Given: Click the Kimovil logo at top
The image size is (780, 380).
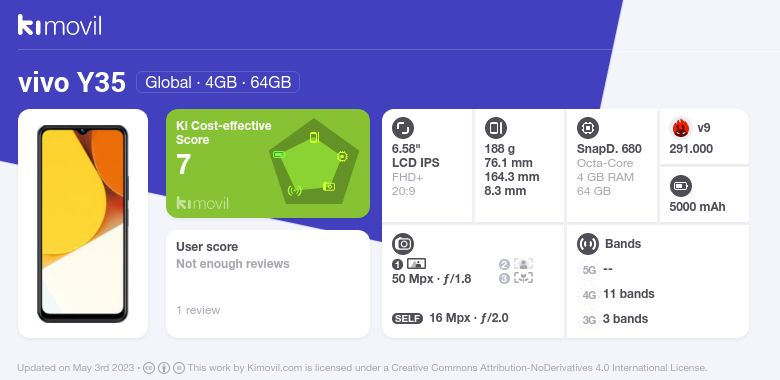Looking at the screenshot, I should point(60,25).
